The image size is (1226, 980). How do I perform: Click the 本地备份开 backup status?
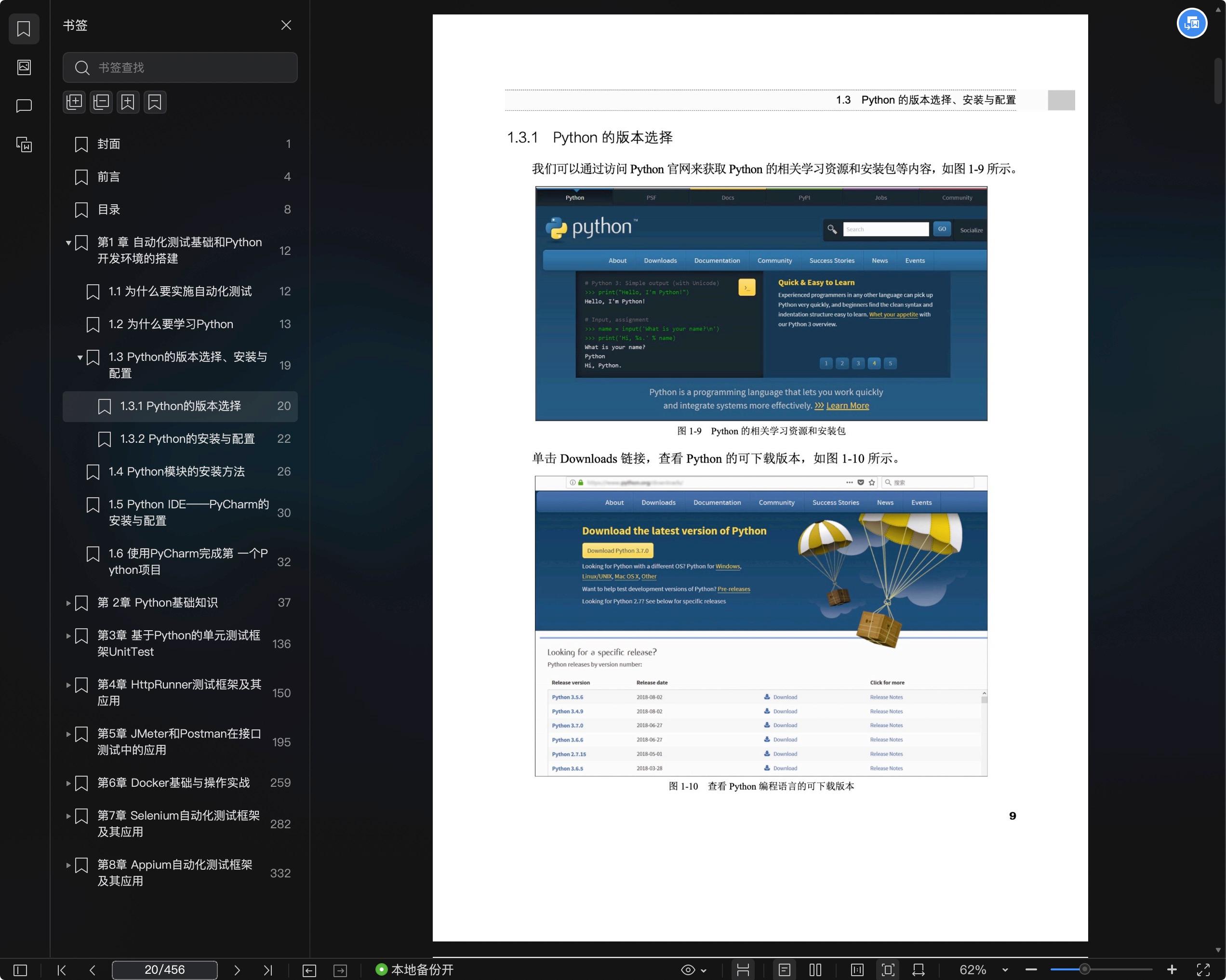point(414,970)
